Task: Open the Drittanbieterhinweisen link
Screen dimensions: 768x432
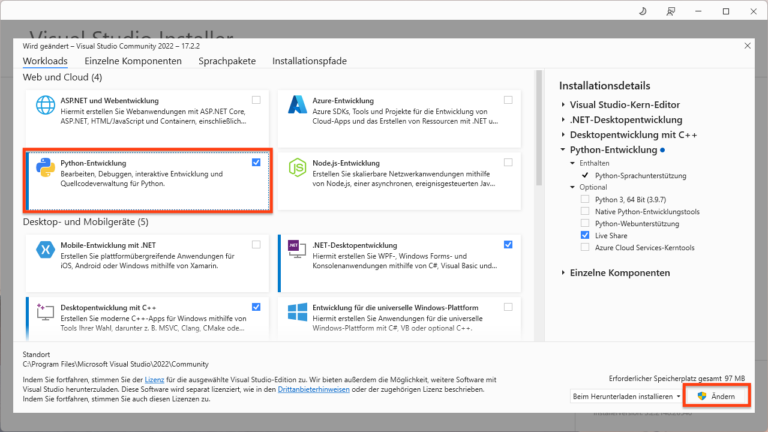Action: [313, 389]
